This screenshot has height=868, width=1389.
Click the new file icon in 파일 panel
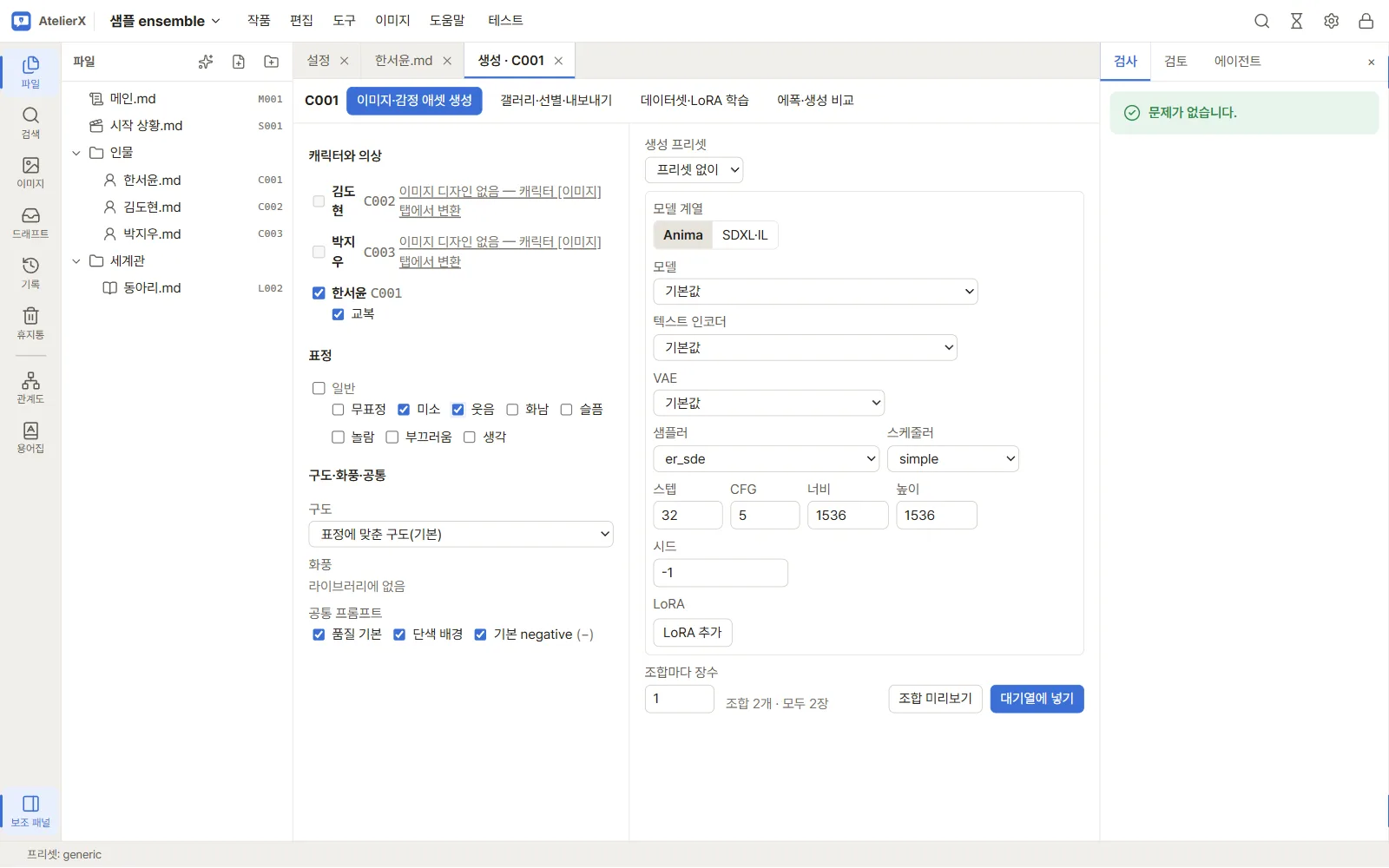239,62
